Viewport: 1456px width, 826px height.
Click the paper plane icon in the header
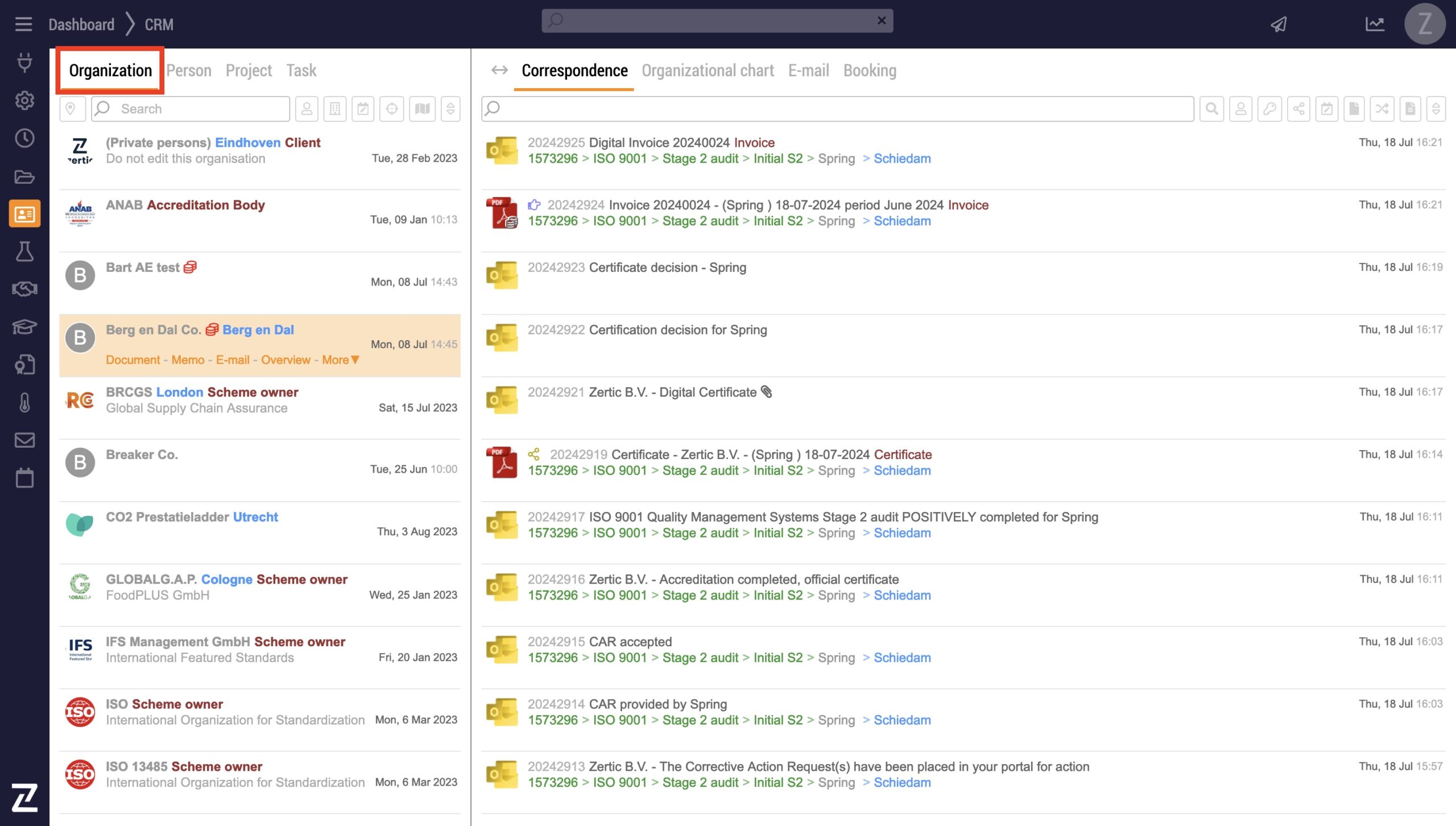click(x=1279, y=24)
